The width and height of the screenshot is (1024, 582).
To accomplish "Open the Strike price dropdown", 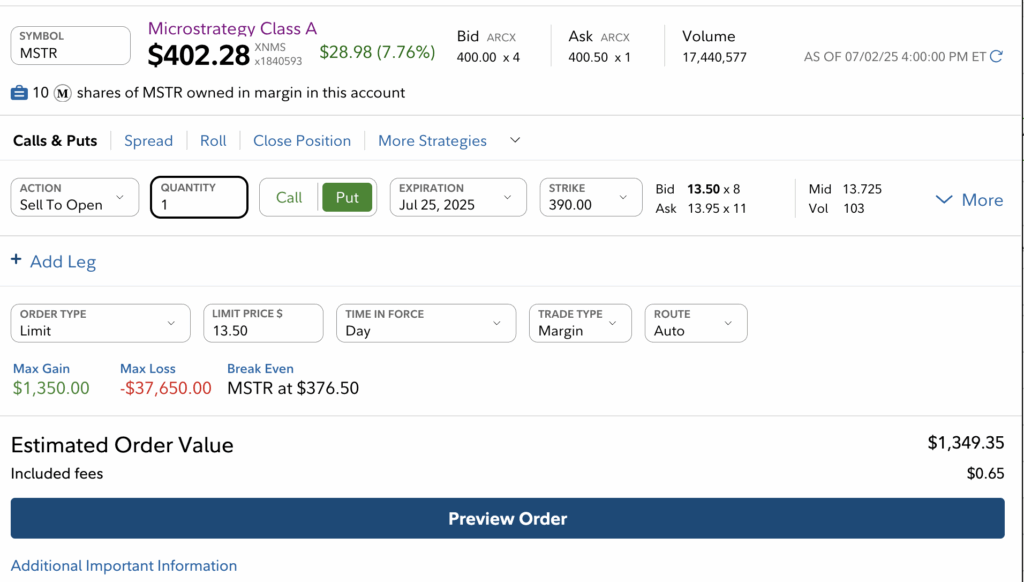I will 591,197.
